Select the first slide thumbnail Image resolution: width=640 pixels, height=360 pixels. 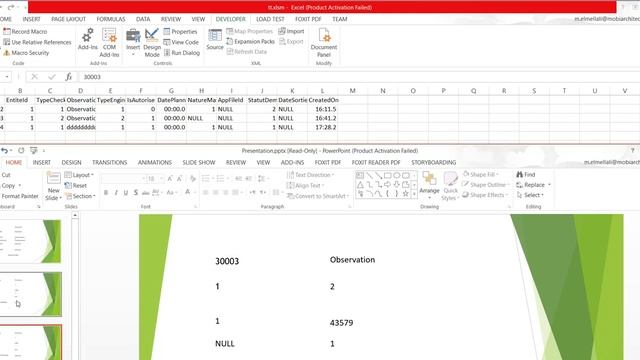[x=30, y=241]
